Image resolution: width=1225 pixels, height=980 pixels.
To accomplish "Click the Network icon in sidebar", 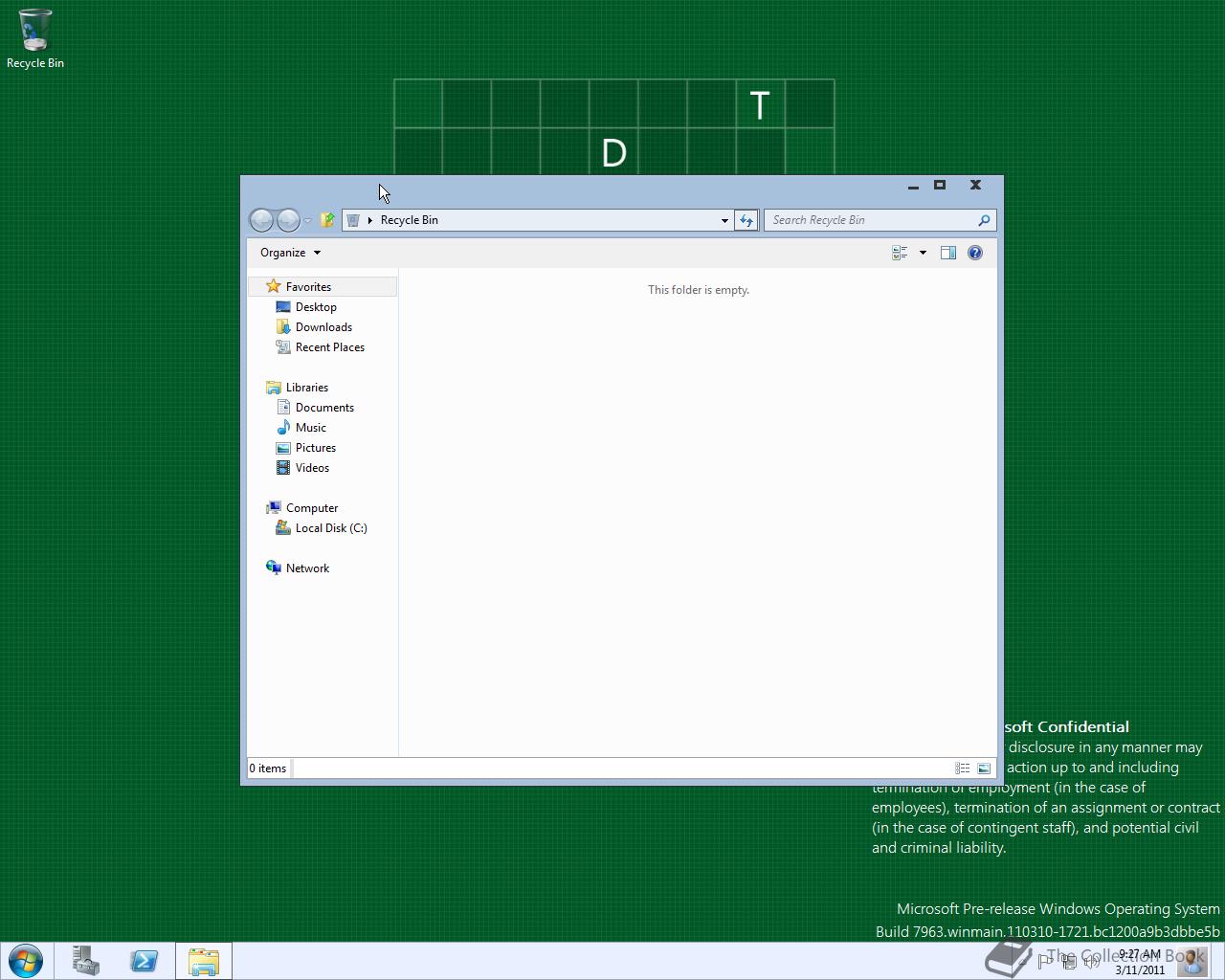I will 274,568.
